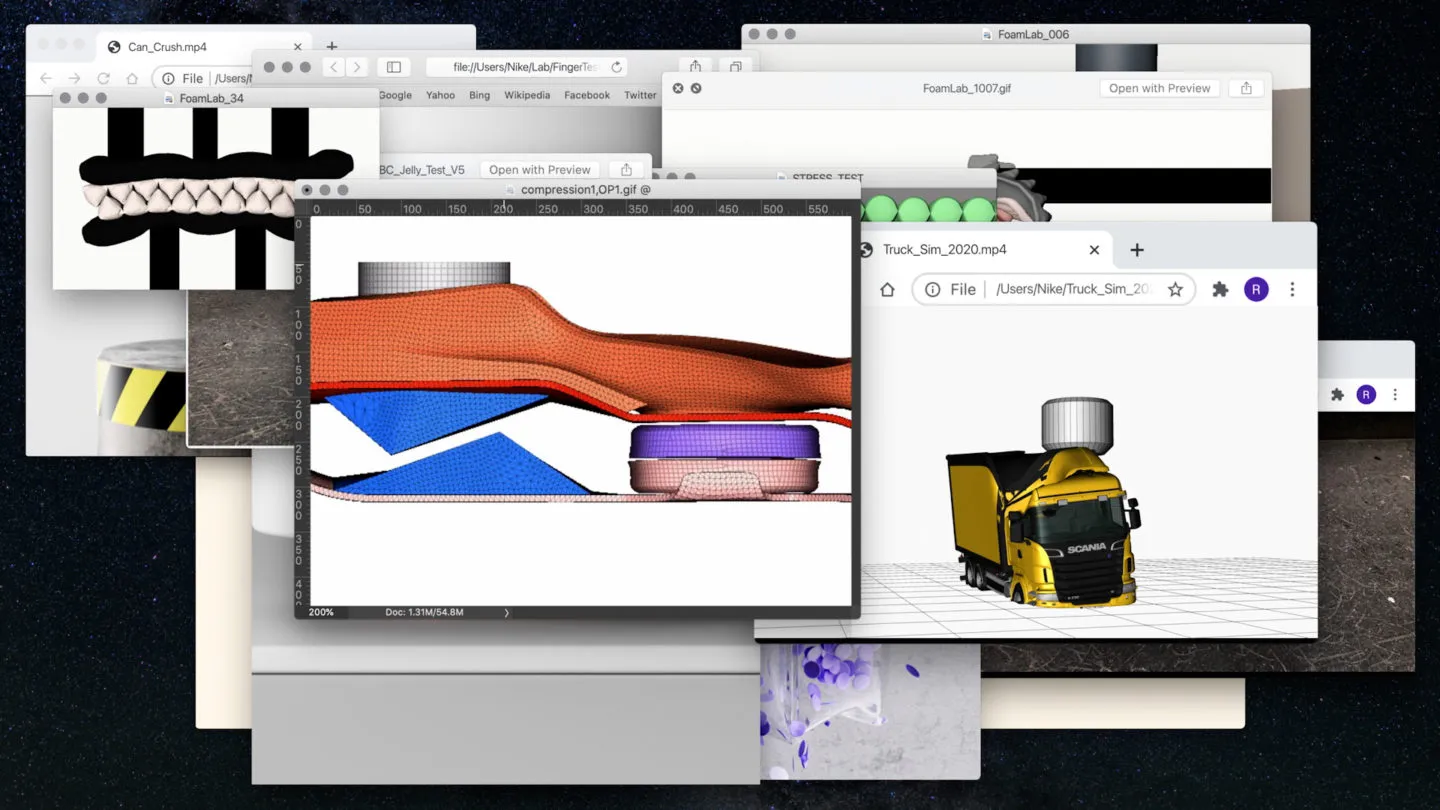The width and height of the screenshot is (1440, 810).
Task: Close the Truck_Sim_2020.mp4 tab
Action: coord(1094,250)
